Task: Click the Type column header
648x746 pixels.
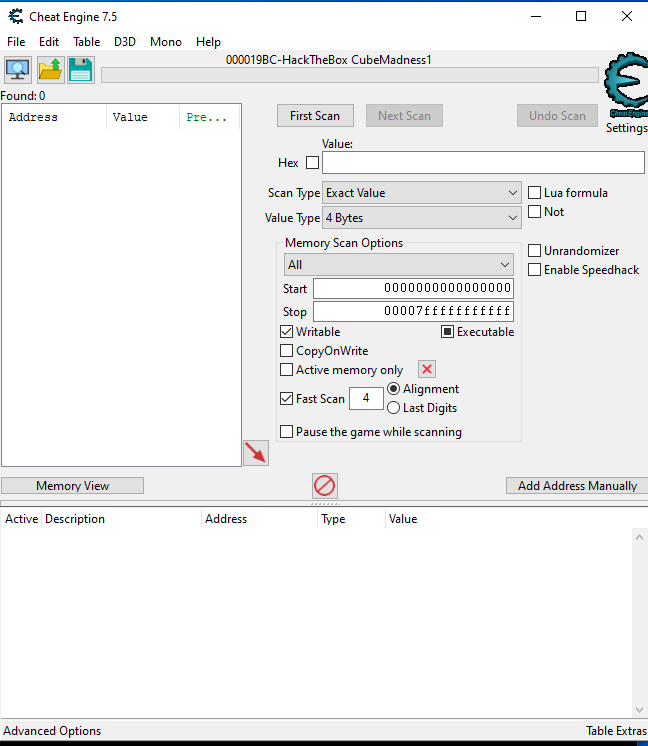Action: 351,519
